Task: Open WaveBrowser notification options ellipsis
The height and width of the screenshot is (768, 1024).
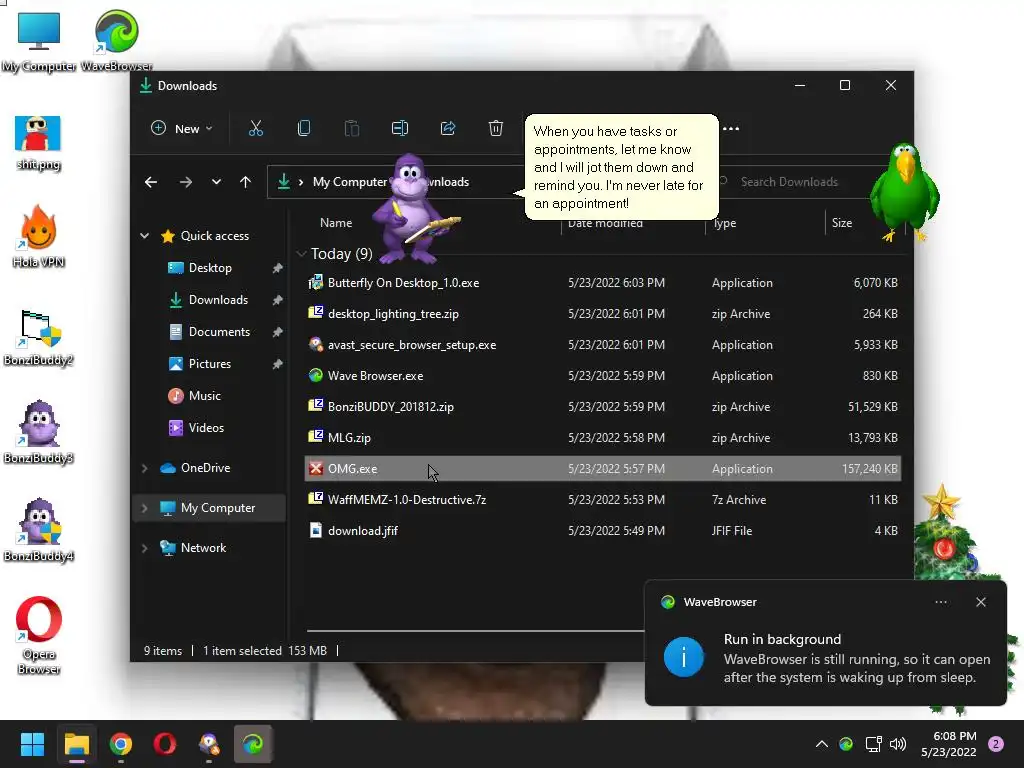Action: pyautogui.click(x=940, y=602)
